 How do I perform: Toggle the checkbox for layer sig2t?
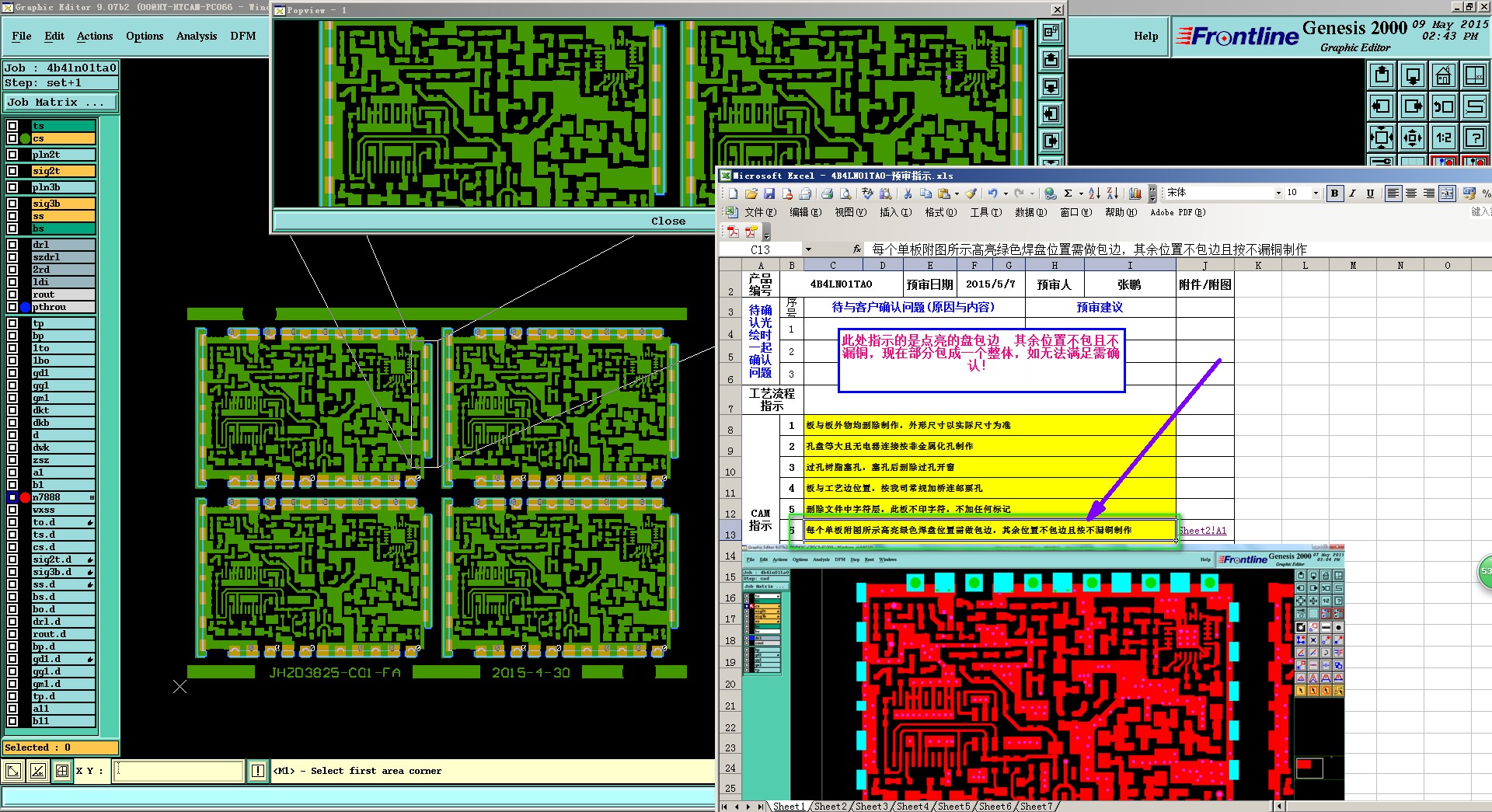coord(12,171)
